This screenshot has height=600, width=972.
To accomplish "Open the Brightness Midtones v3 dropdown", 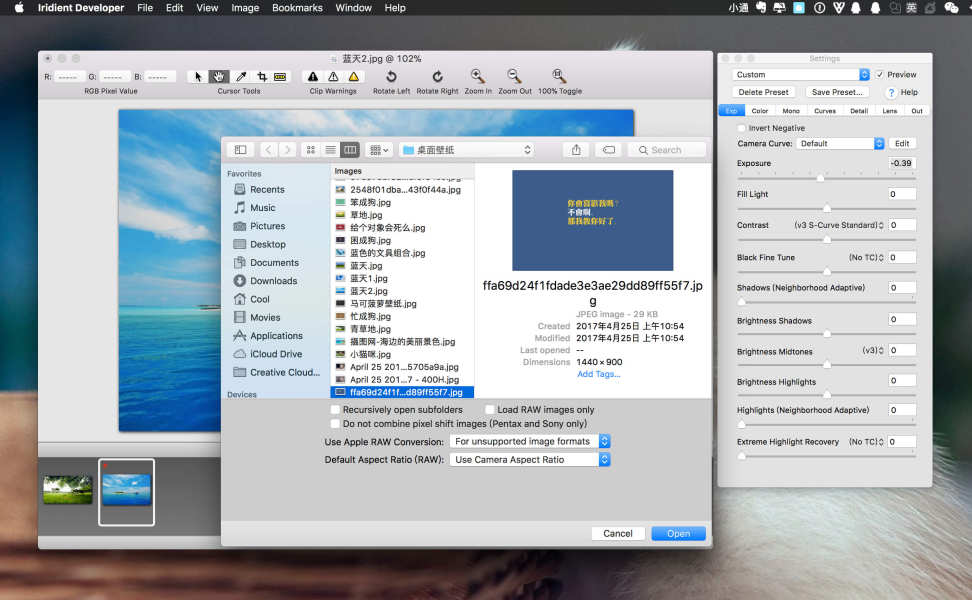I will [x=873, y=350].
